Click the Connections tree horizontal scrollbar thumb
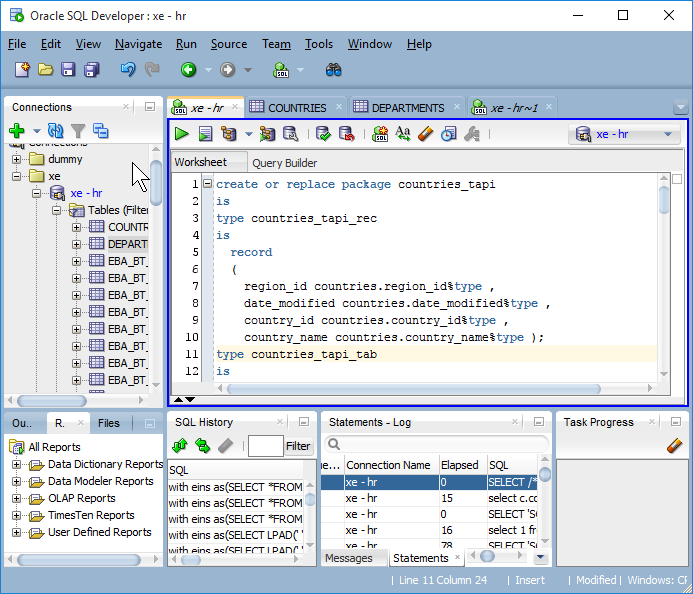This screenshot has width=693, height=594. point(52,401)
